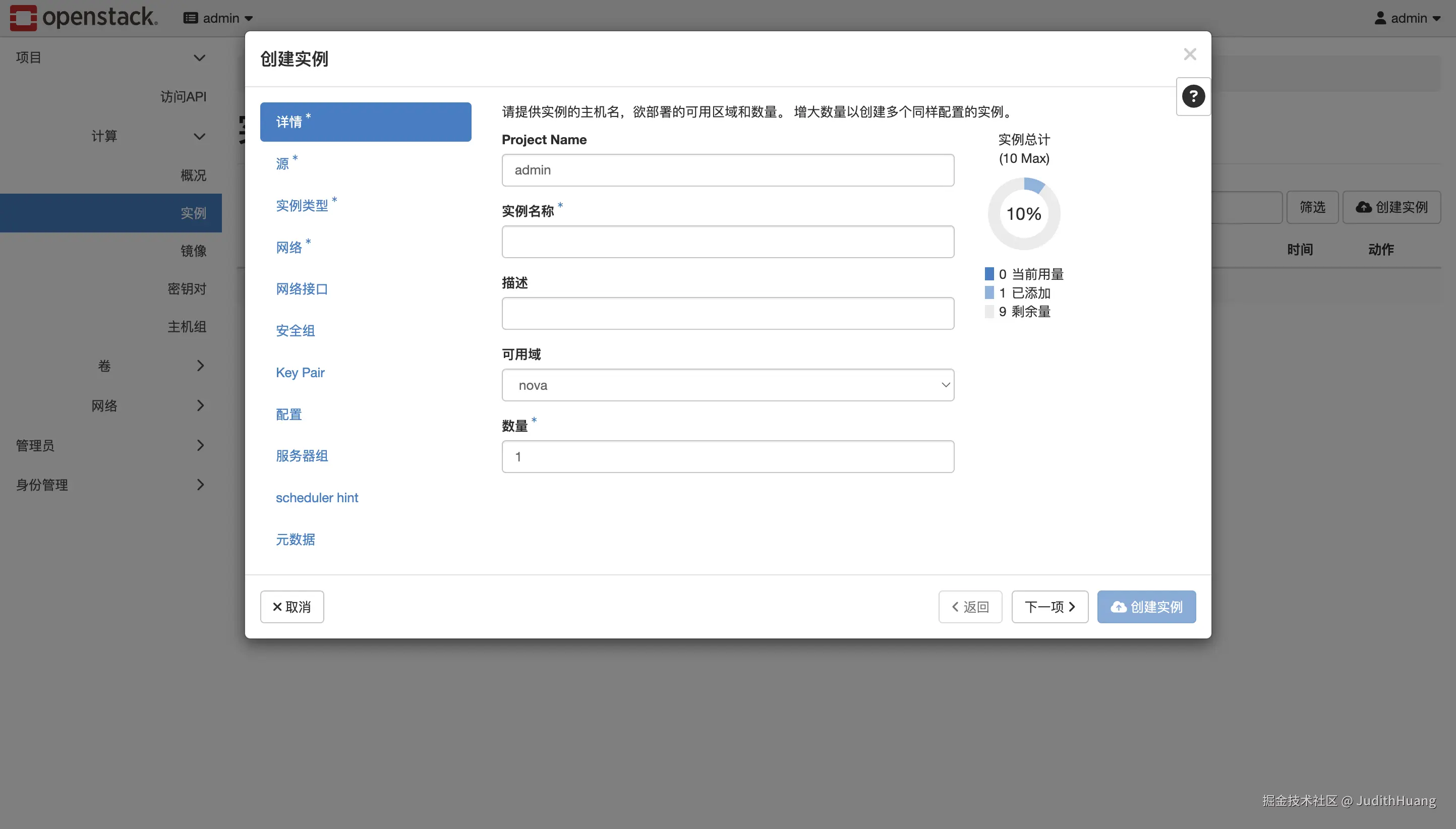Click the 下一项 next button
This screenshot has width=1456, height=829.
1050,607
